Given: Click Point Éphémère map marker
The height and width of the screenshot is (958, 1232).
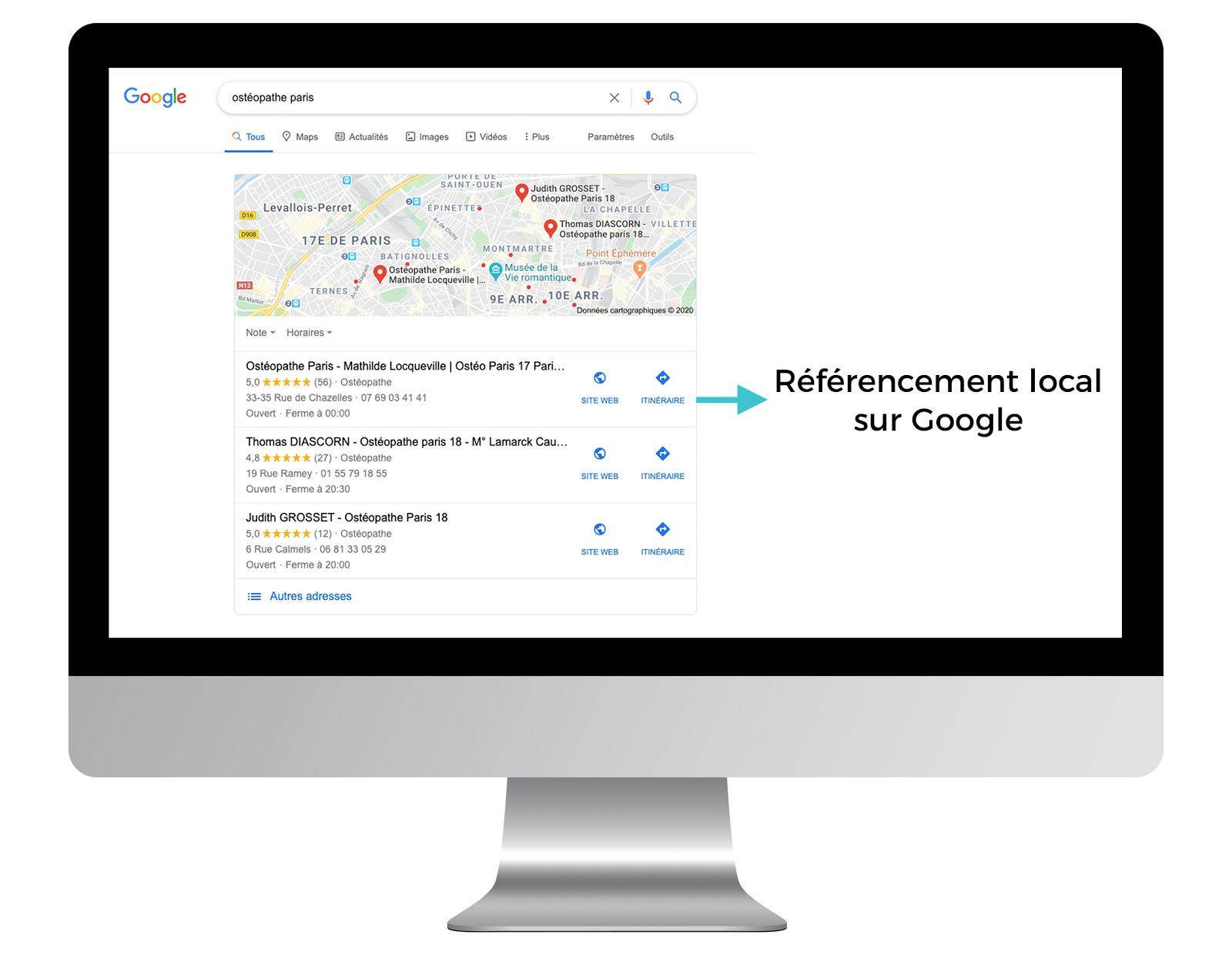Looking at the screenshot, I should pyautogui.click(x=639, y=269).
